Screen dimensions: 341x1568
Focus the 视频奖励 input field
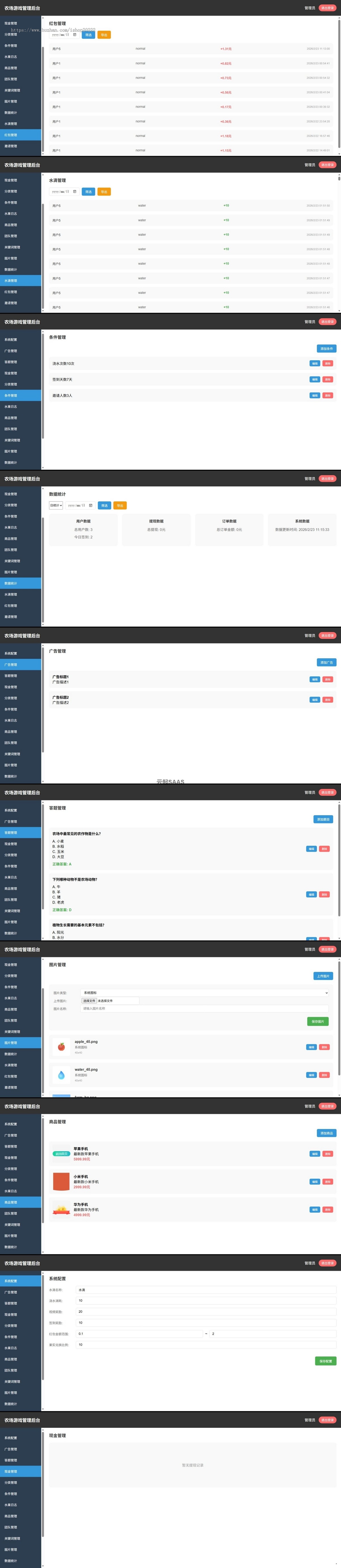pyautogui.click(x=206, y=1312)
